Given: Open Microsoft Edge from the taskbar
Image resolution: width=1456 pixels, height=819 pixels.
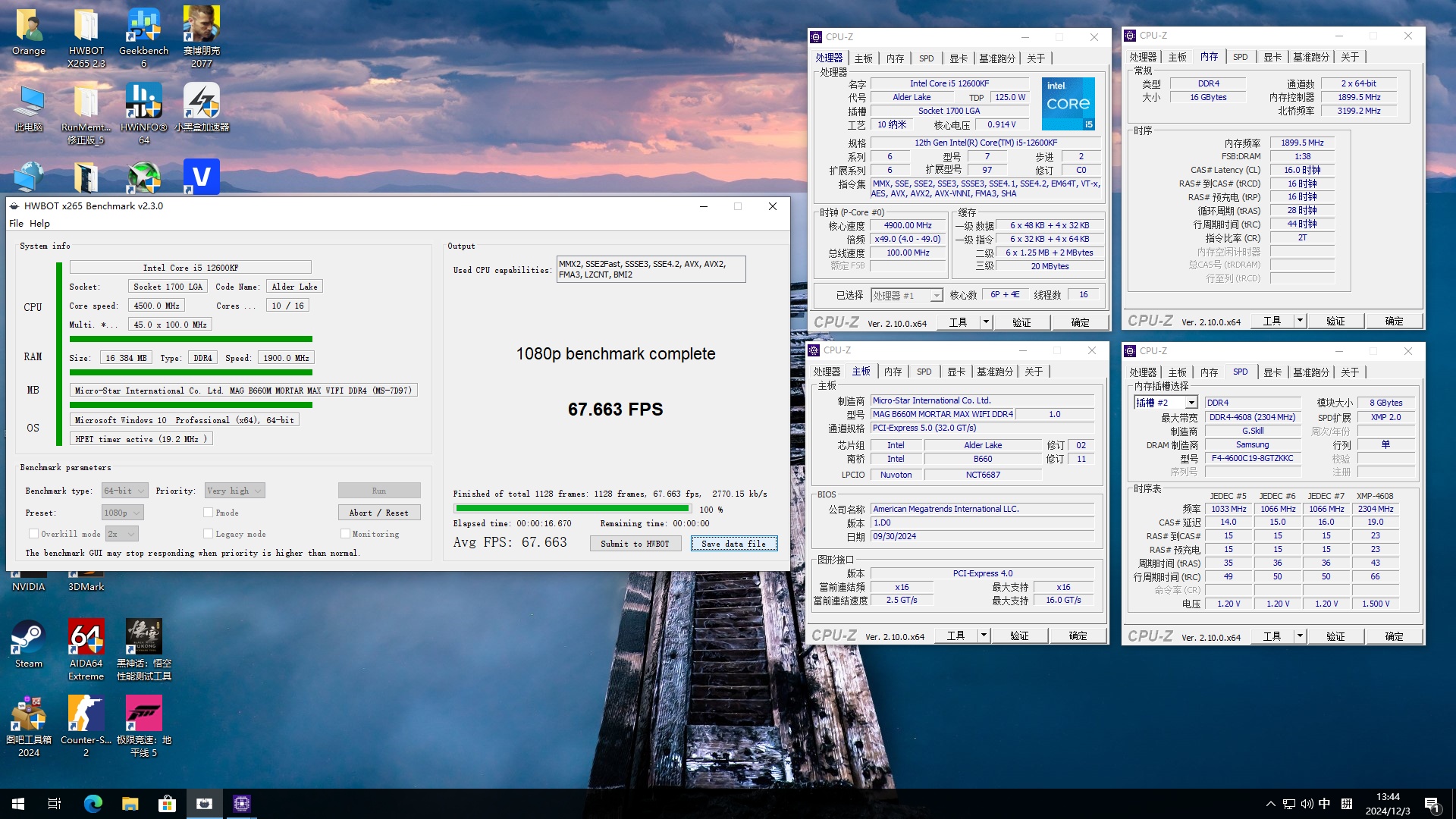Looking at the screenshot, I should (93, 804).
